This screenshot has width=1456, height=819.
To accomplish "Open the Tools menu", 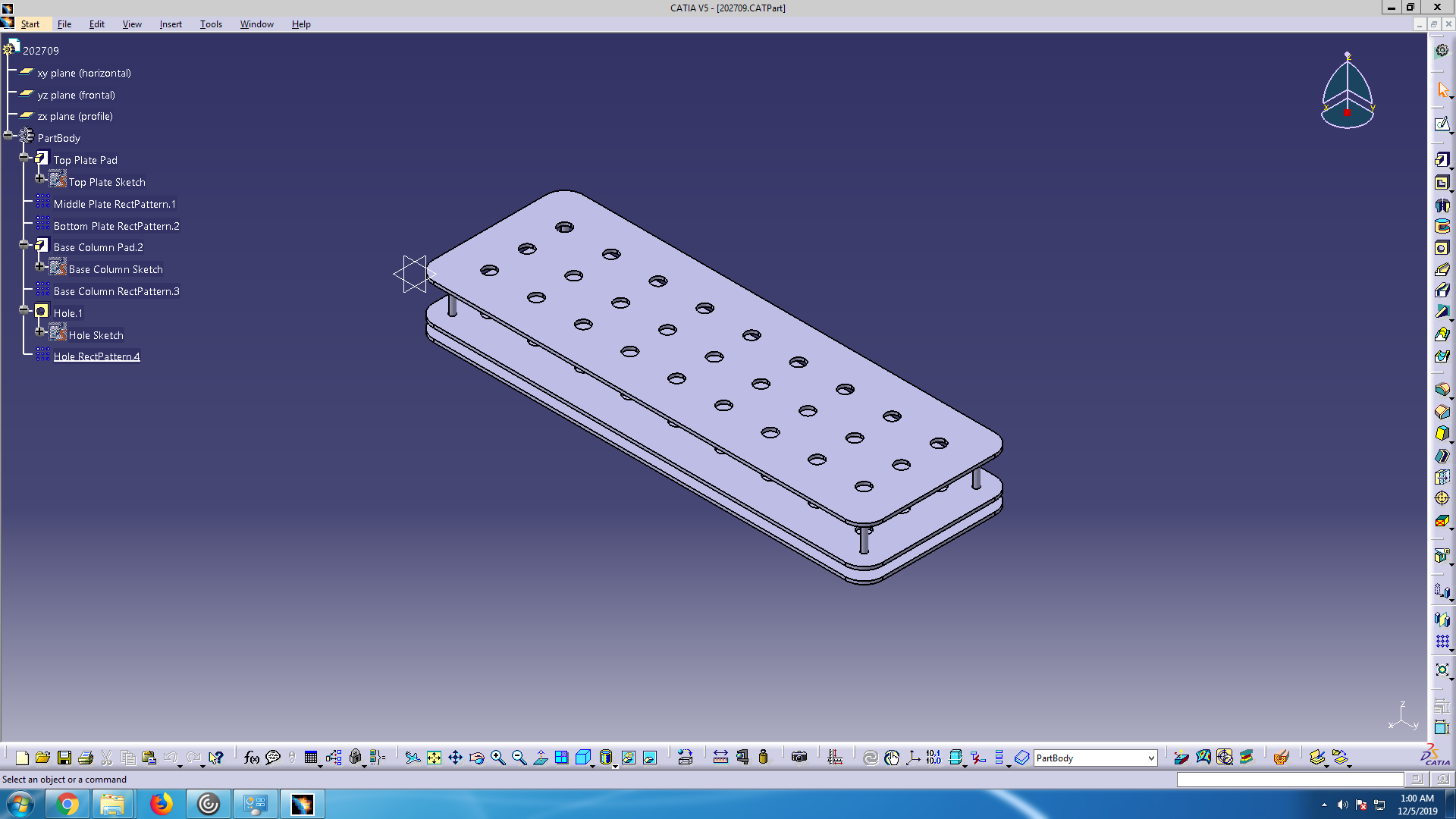I will click(x=211, y=24).
